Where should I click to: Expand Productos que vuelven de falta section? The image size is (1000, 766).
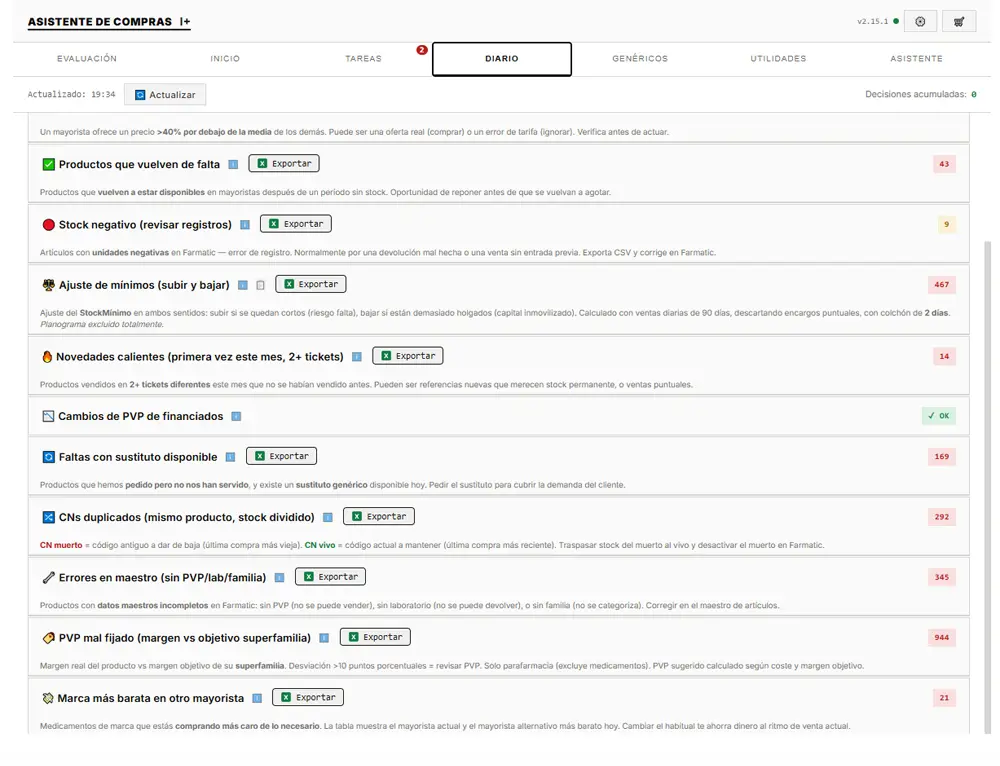(139, 165)
